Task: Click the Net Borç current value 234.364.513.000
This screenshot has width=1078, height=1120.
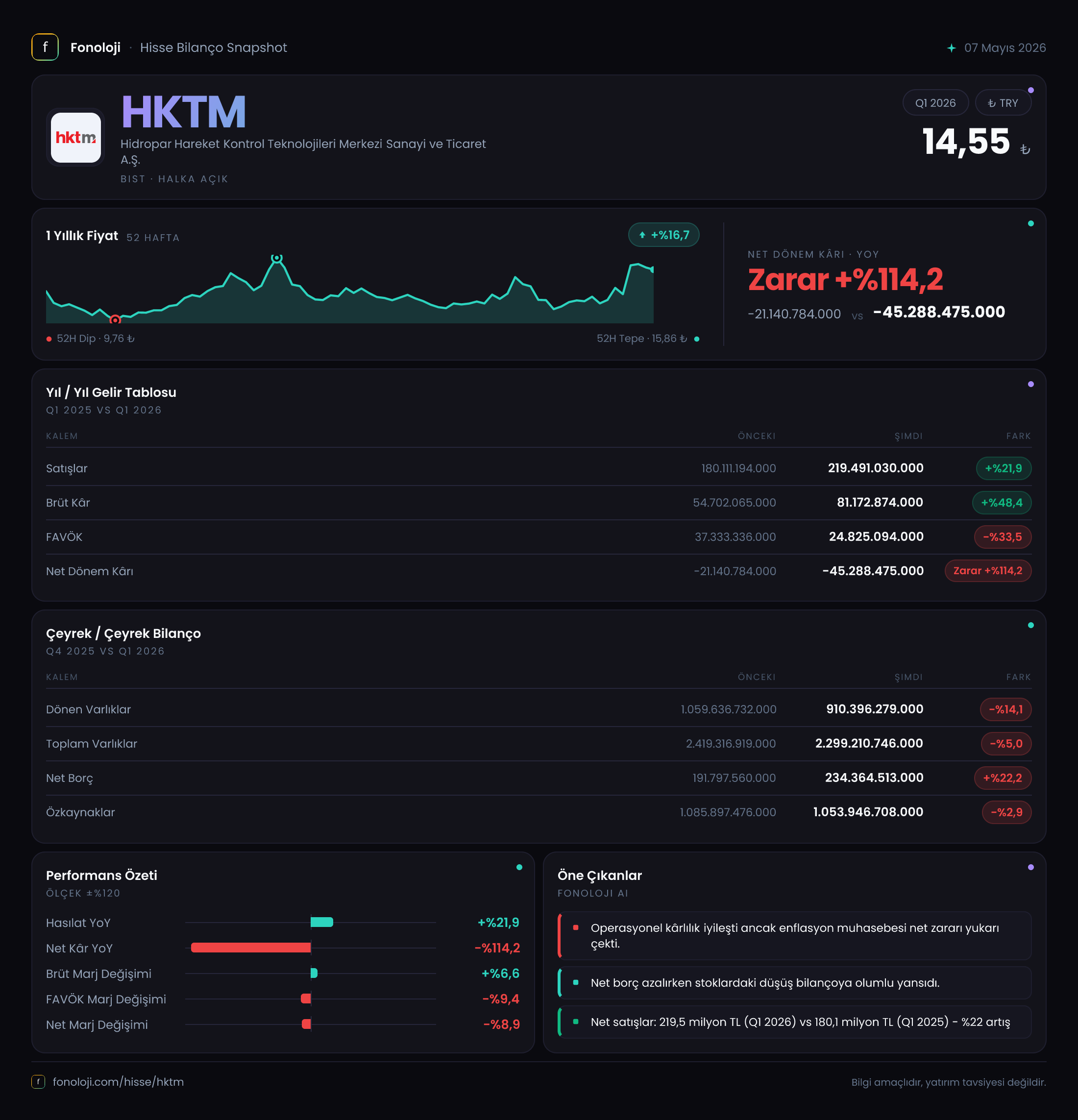Action: coord(874,778)
